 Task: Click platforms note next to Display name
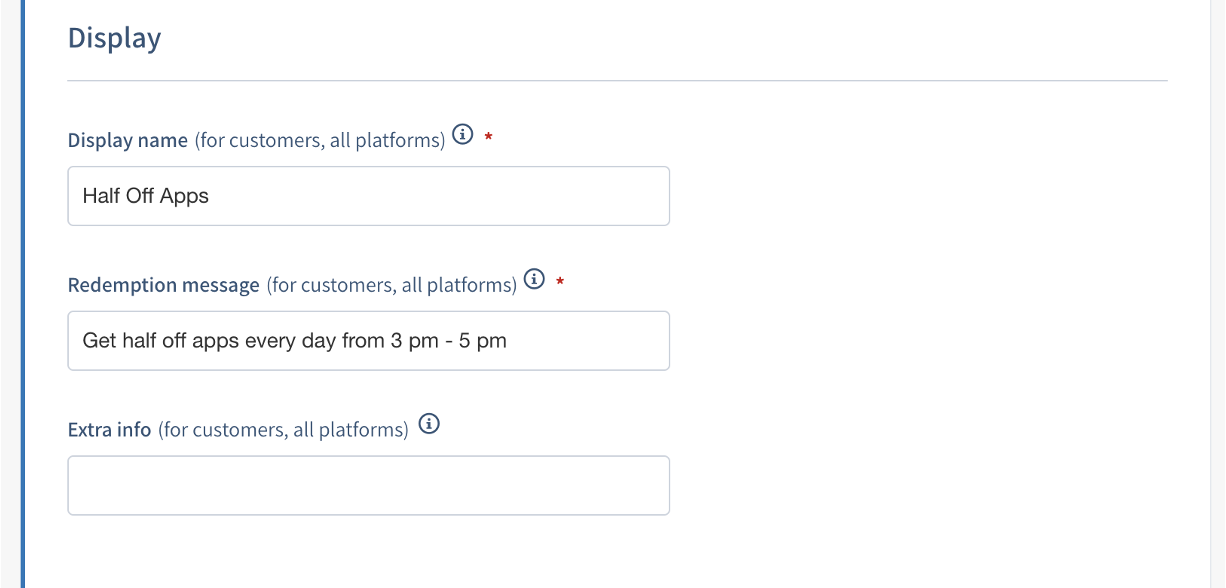coord(320,140)
